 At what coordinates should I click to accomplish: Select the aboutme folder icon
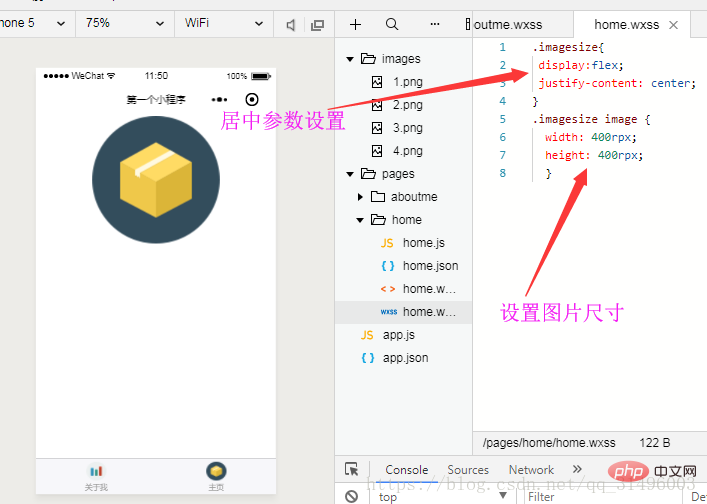378,197
